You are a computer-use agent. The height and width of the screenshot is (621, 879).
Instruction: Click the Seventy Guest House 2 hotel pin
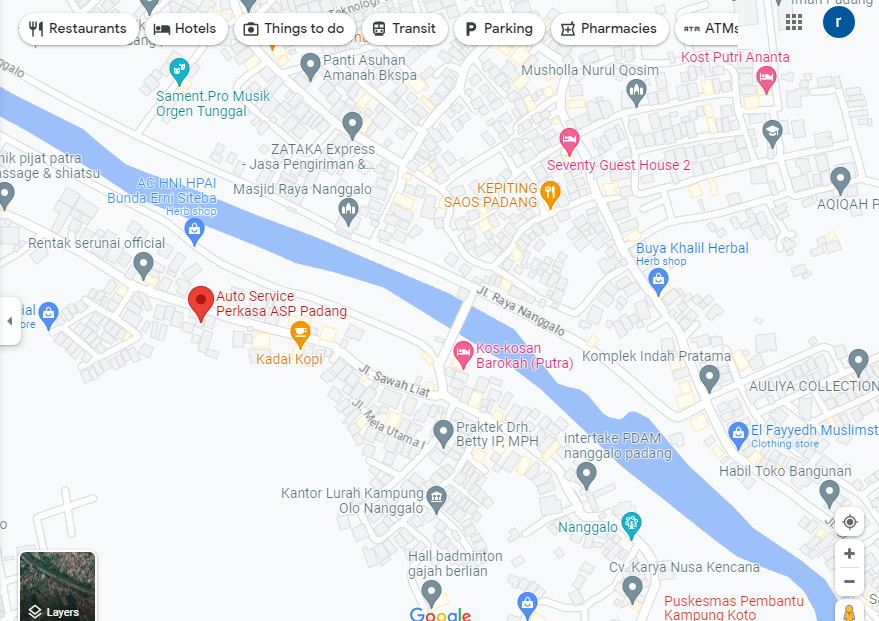(569, 141)
